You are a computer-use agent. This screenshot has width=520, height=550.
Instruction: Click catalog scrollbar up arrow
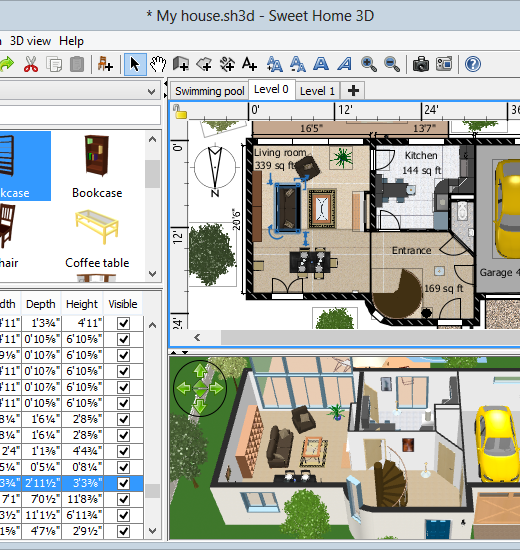153,140
